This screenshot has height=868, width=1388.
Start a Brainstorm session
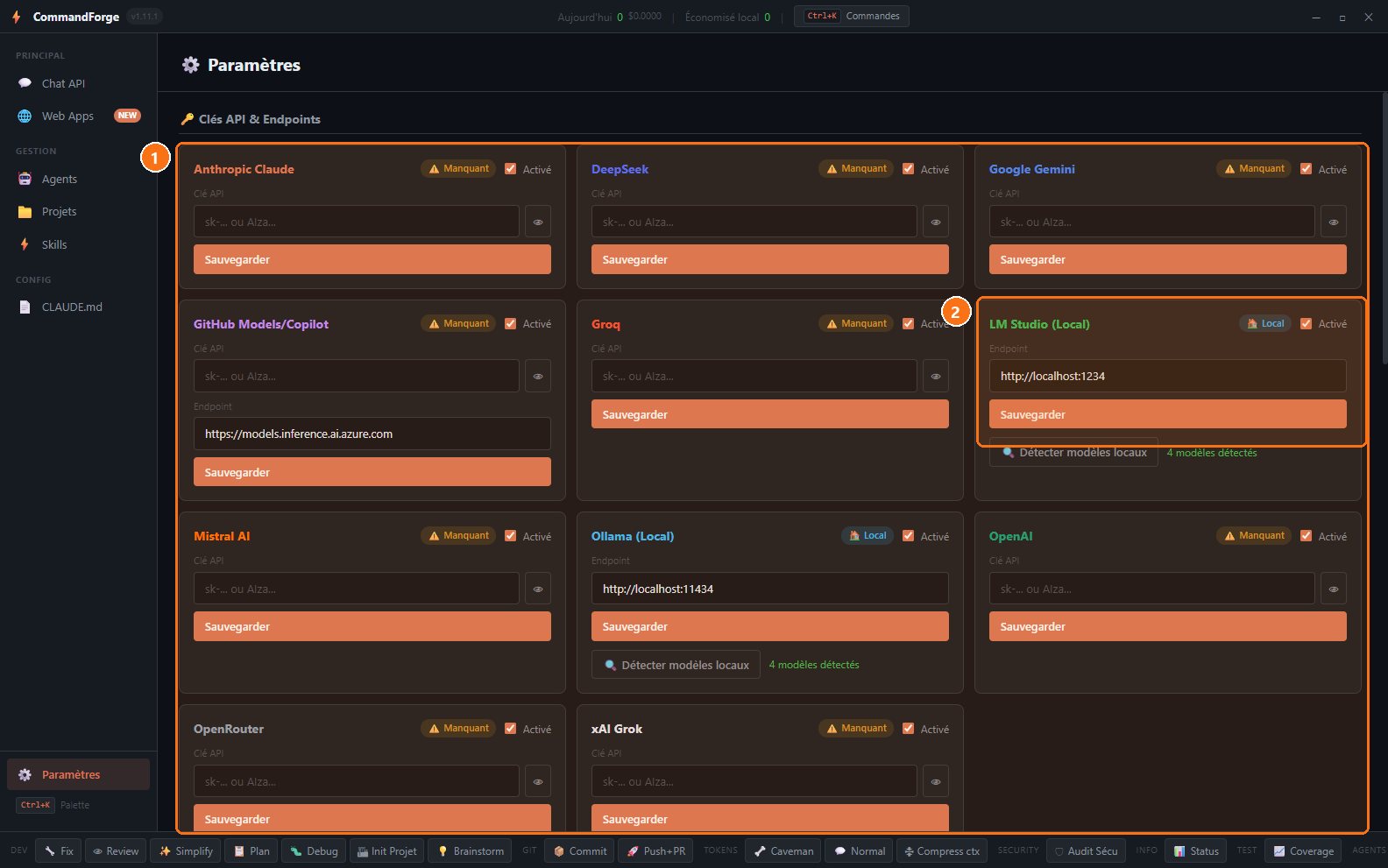(x=471, y=851)
